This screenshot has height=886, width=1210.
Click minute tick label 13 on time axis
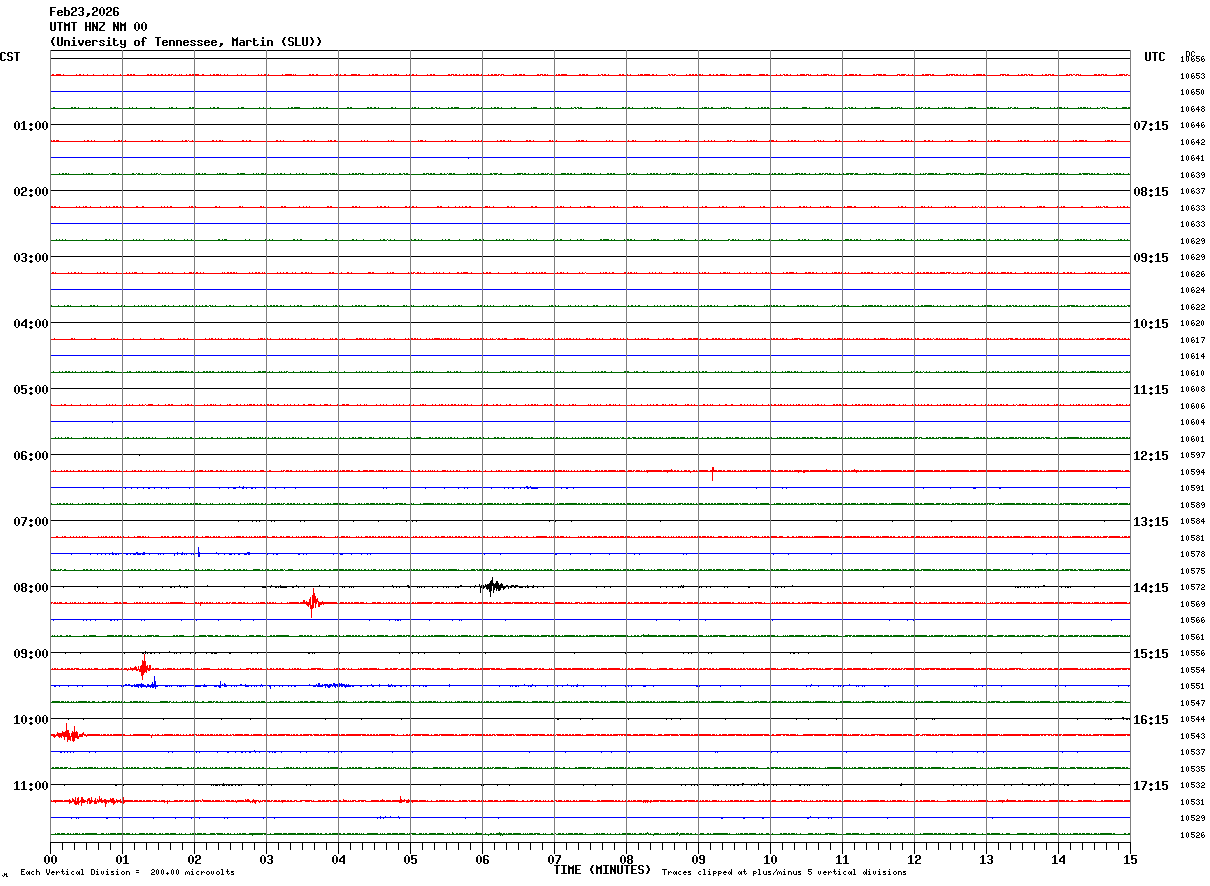coord(987,859)
